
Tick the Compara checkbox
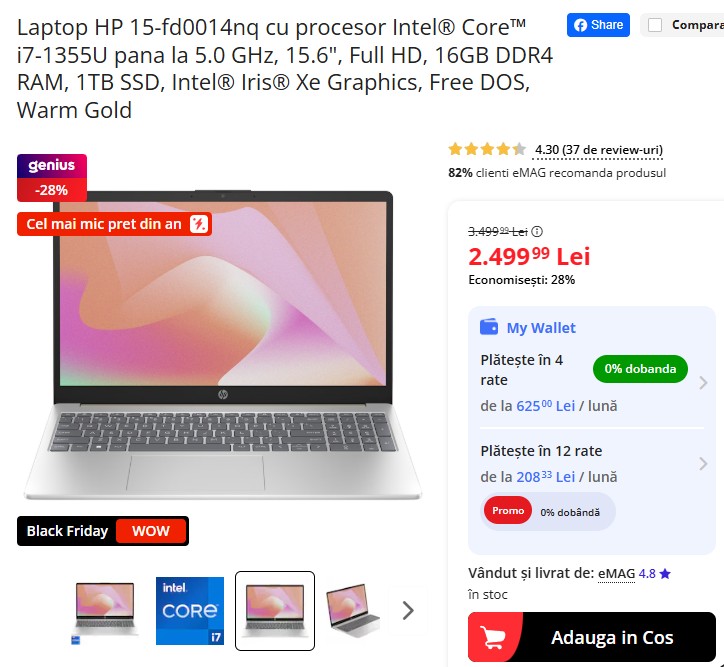655,25
